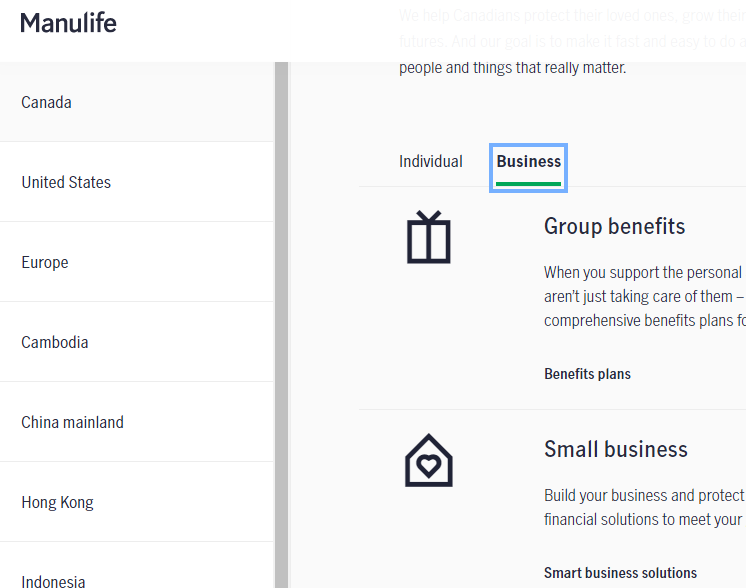Screen dimensions: 746x588
Task: Select the Business tab
Action: coord(529,167)
